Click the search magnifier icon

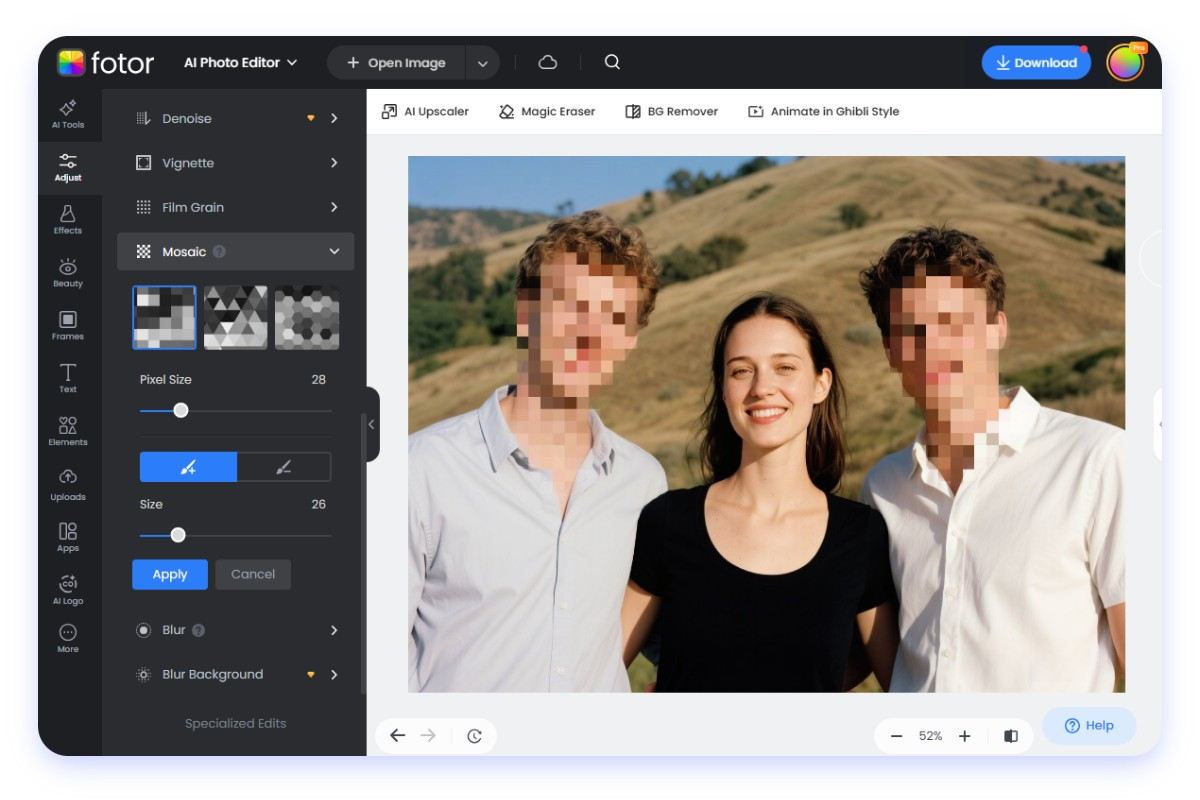click(612, 62)
